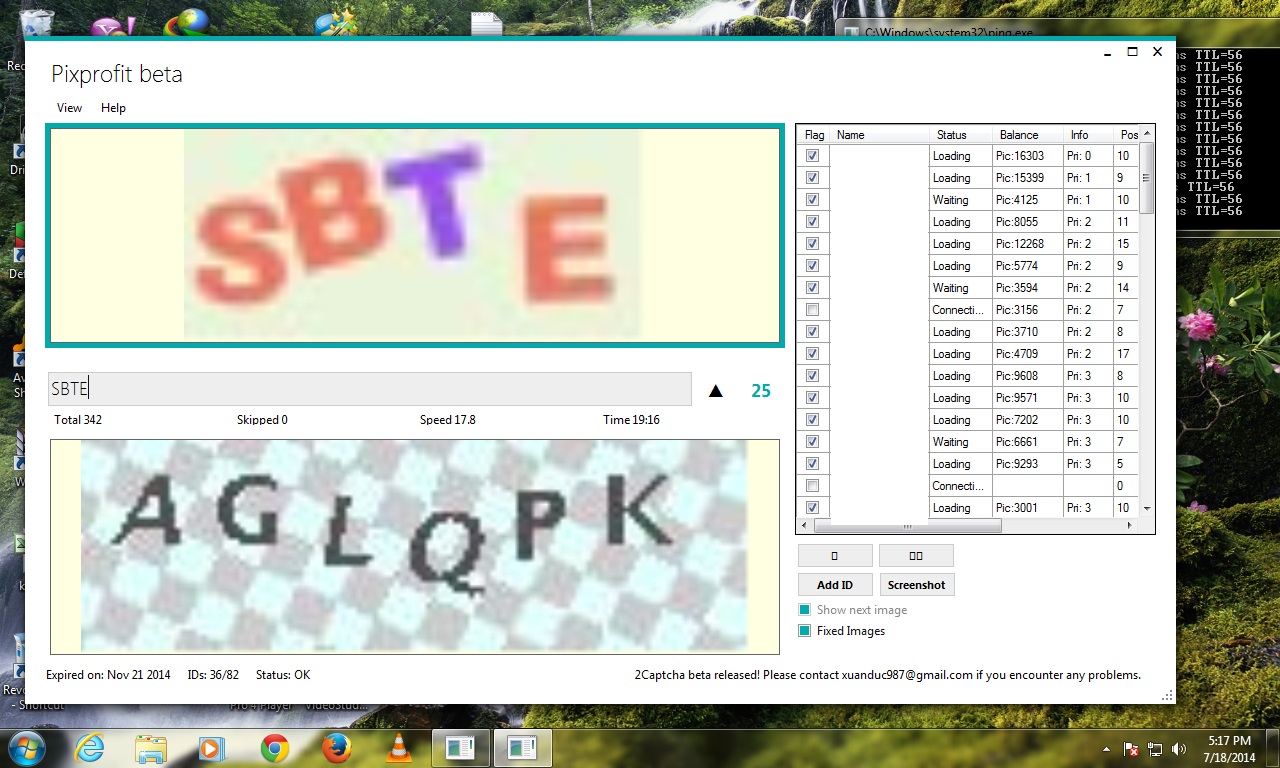This screenshot has width=1280, height=768.
Task: Open the View menu
Action: tap(69, 108)
